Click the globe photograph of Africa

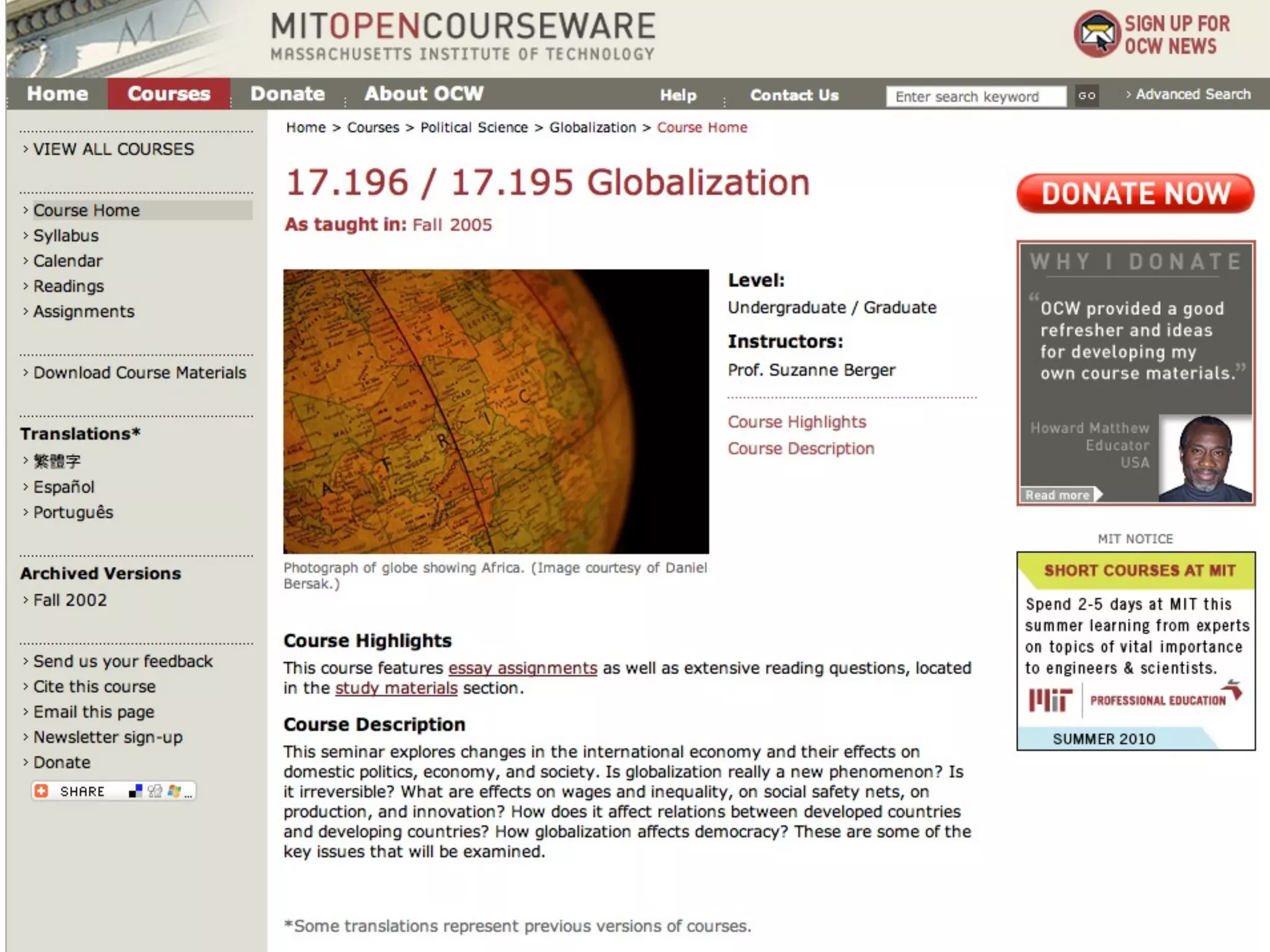click(x=495, y=411)
